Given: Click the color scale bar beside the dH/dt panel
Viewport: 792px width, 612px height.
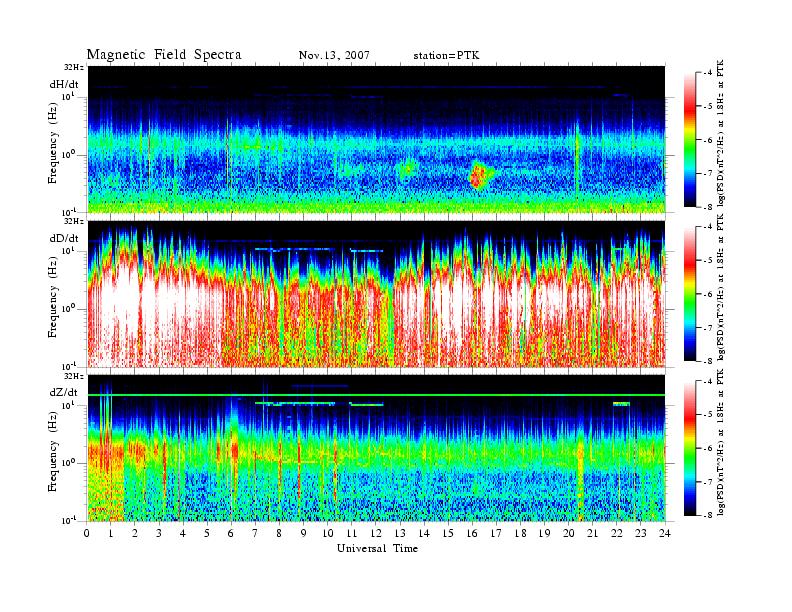Looking at the screenshot, I should [x=690, y=140].
